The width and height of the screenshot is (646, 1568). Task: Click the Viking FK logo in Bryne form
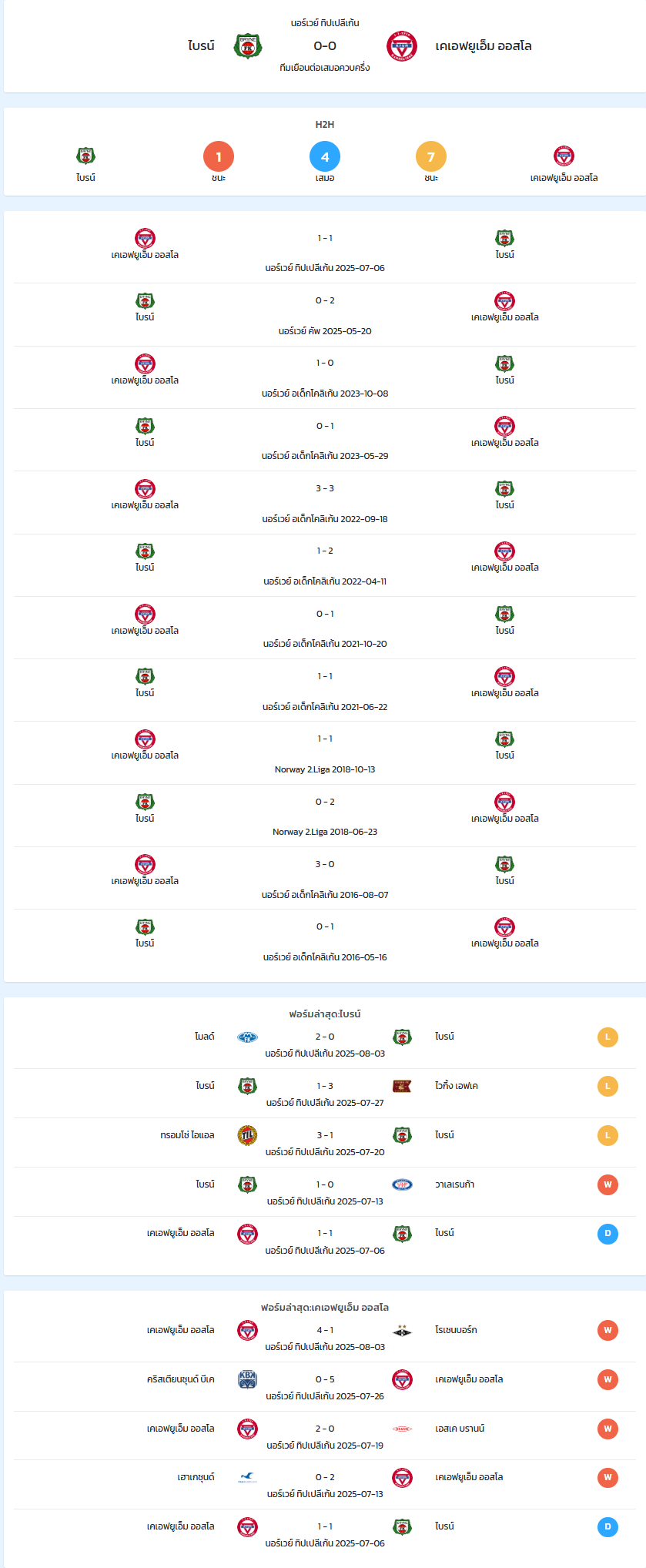pyautogui.click(x=402, y=1087)
